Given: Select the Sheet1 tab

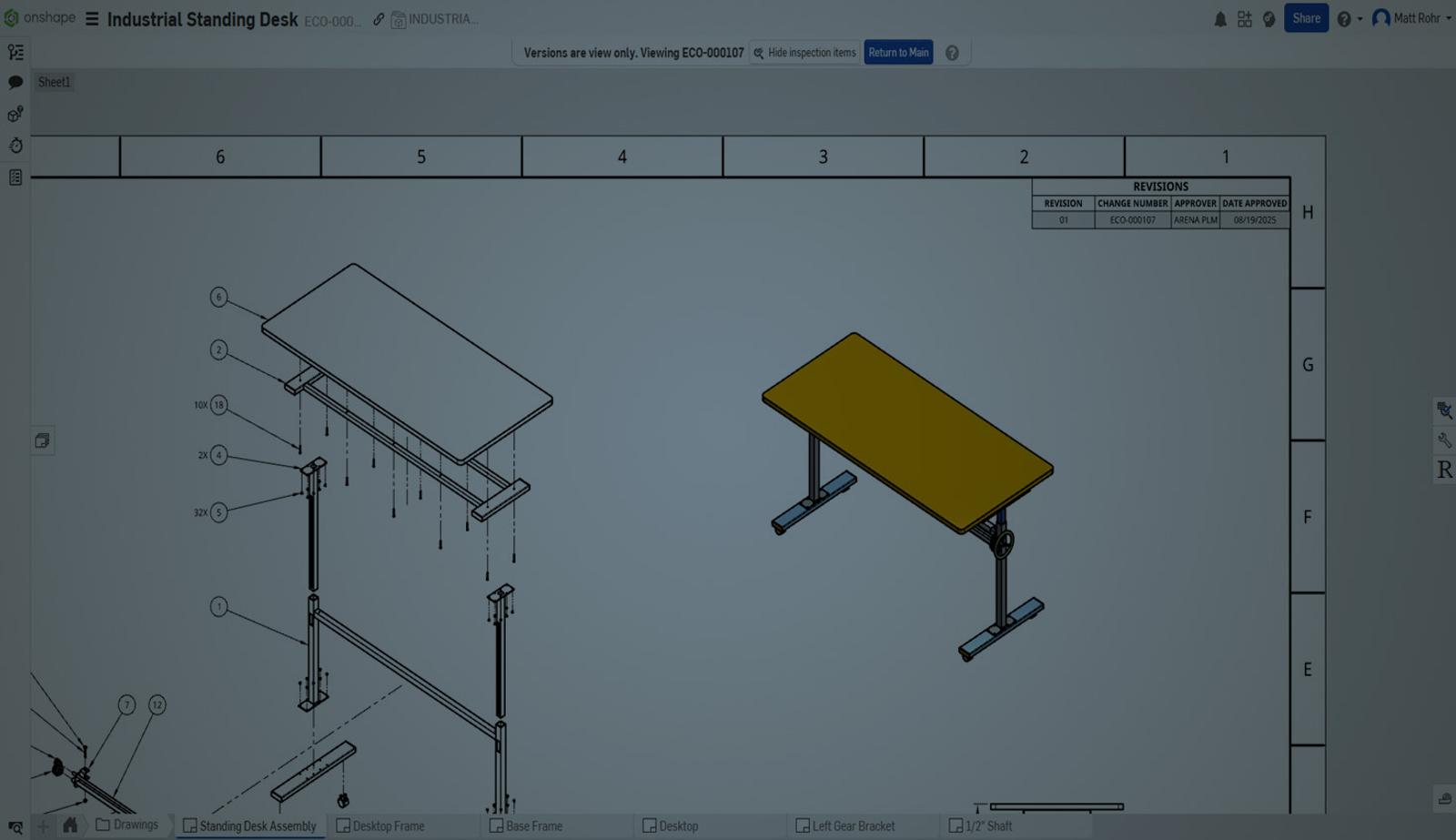Looking at the screenshot, I should [x=54, y=82].
